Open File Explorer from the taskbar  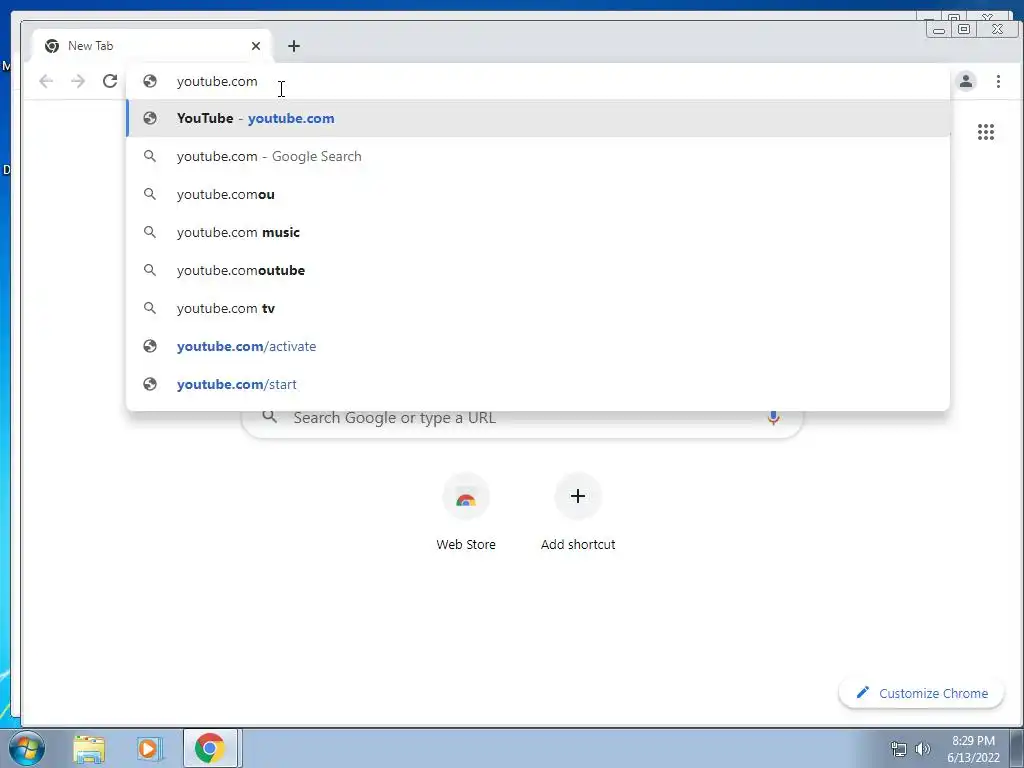tap(89, 748)
